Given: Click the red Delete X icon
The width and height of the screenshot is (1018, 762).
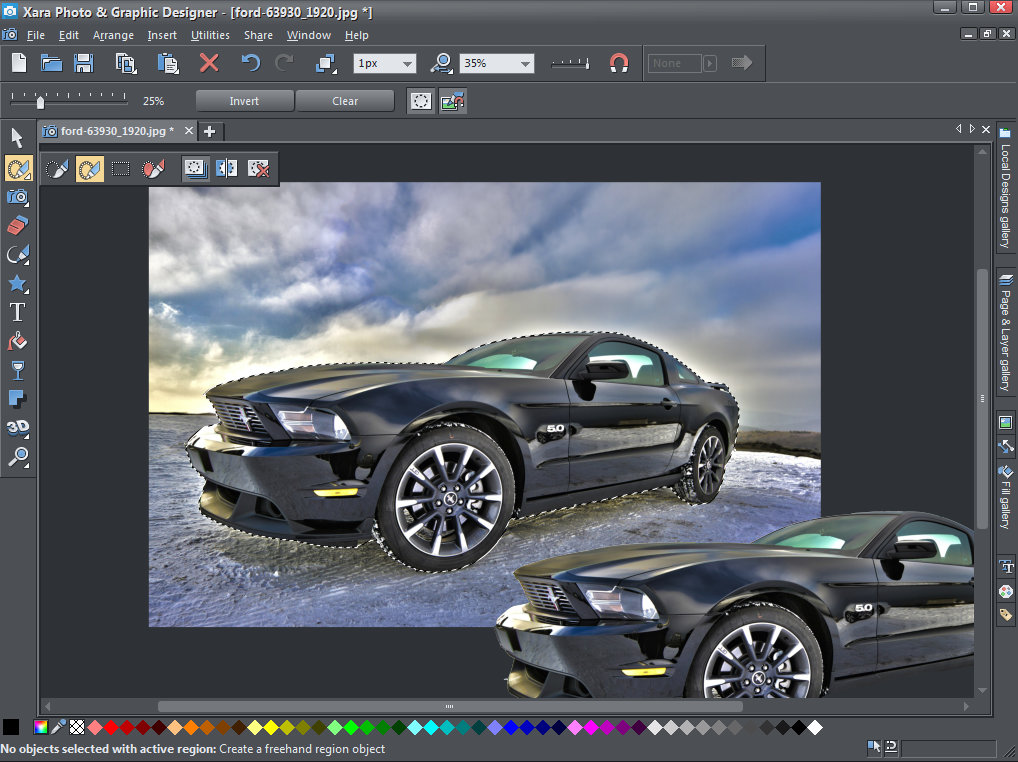Looking at the screenshot, I should coord(209,63).
